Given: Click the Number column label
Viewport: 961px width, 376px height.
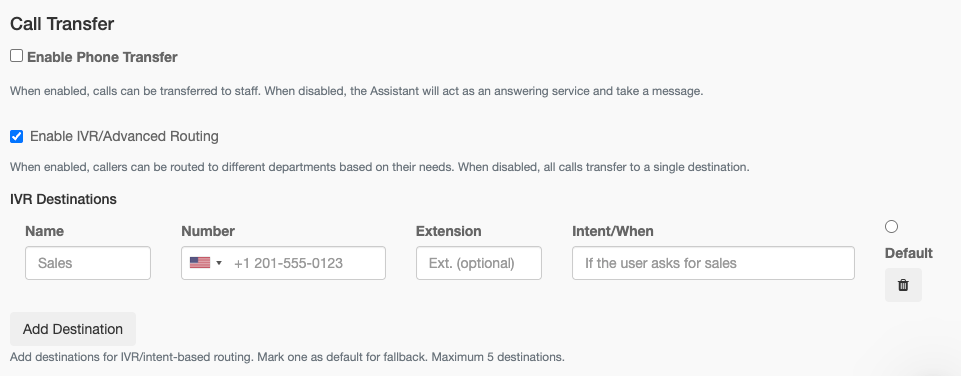Looking at the screenshot, I should (x=208, y=231).
